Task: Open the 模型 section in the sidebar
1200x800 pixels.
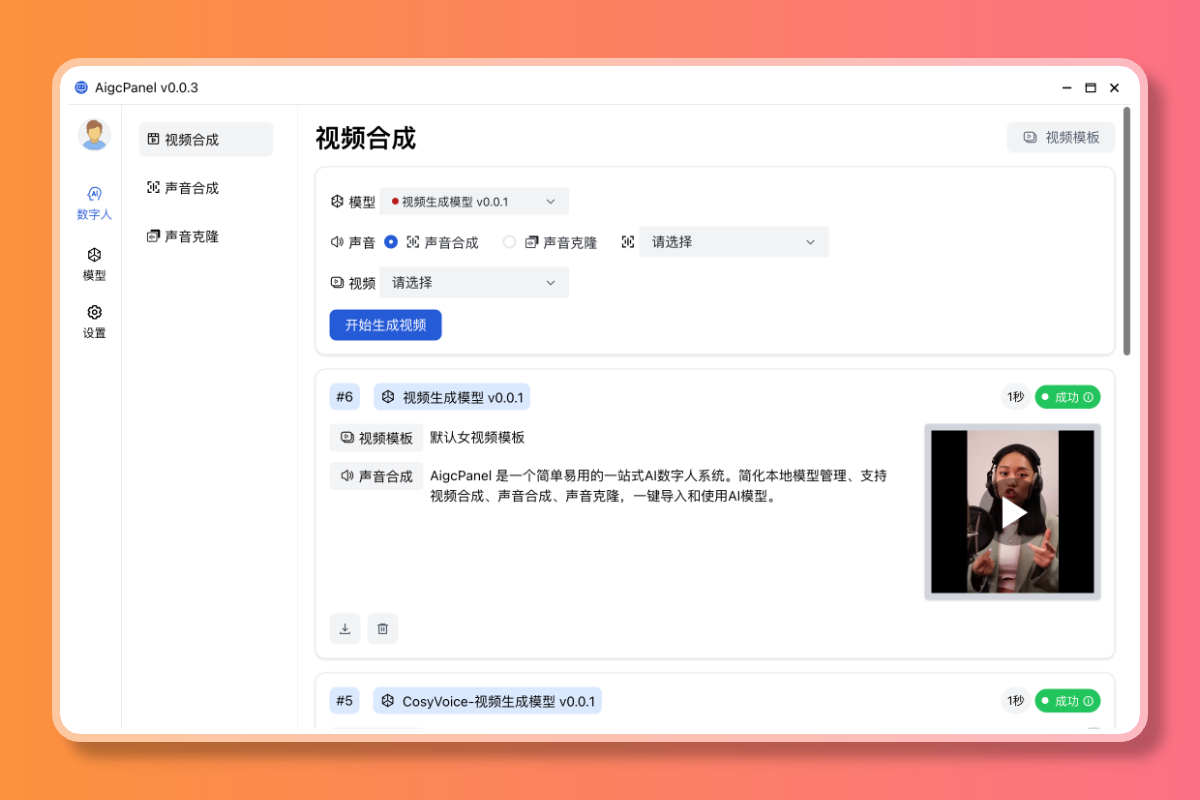Action: pyautogui.click(x=93, y=263)
